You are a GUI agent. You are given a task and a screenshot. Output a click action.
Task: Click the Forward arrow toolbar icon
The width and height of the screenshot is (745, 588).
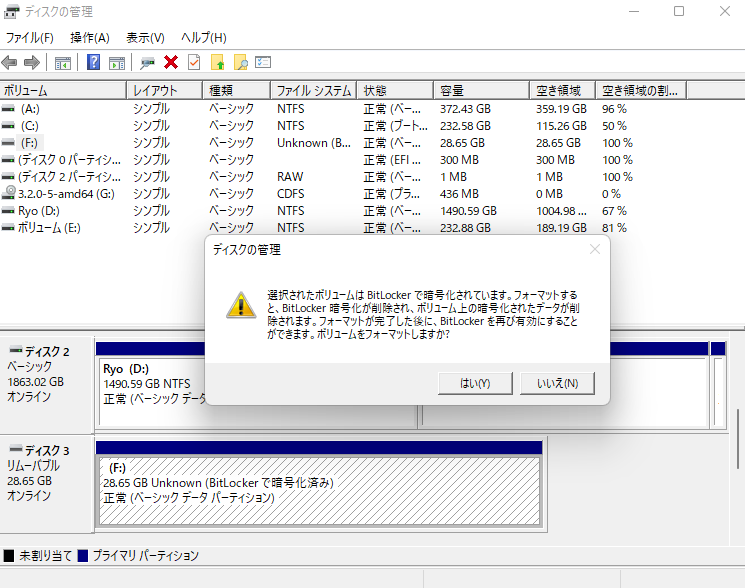32,62
